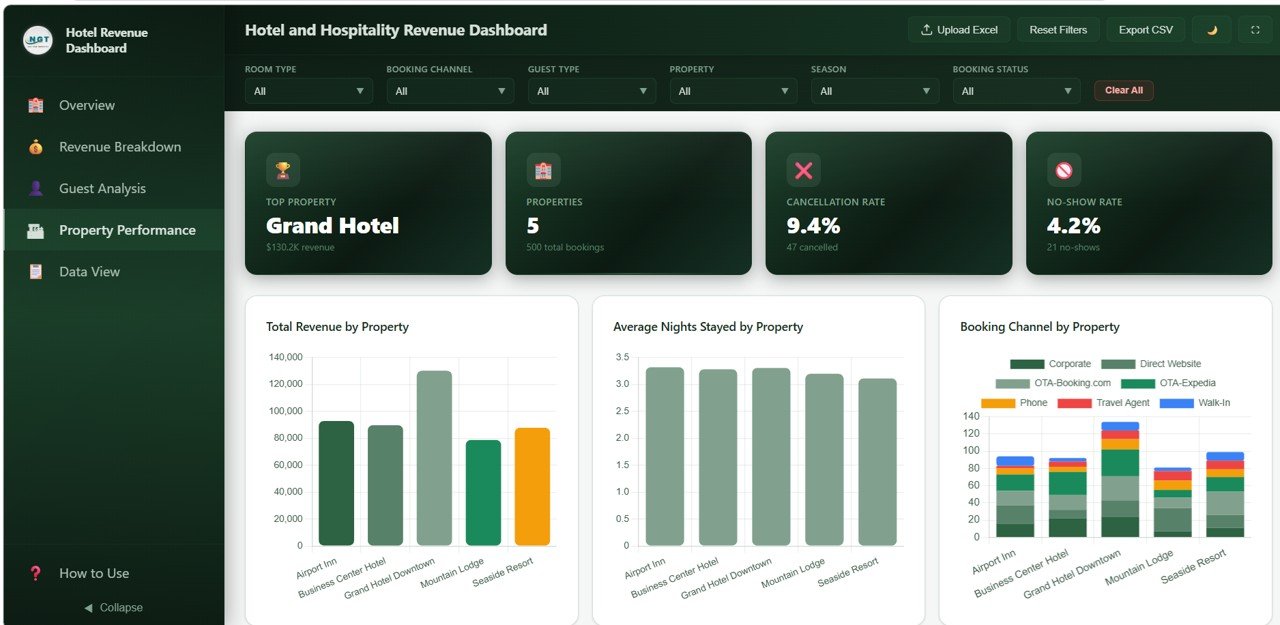Image resolution: width=1280 pixels, height=625 pixels.
Task: Collapse the sidebar using the Collapse control
Action: pos(112,607)
